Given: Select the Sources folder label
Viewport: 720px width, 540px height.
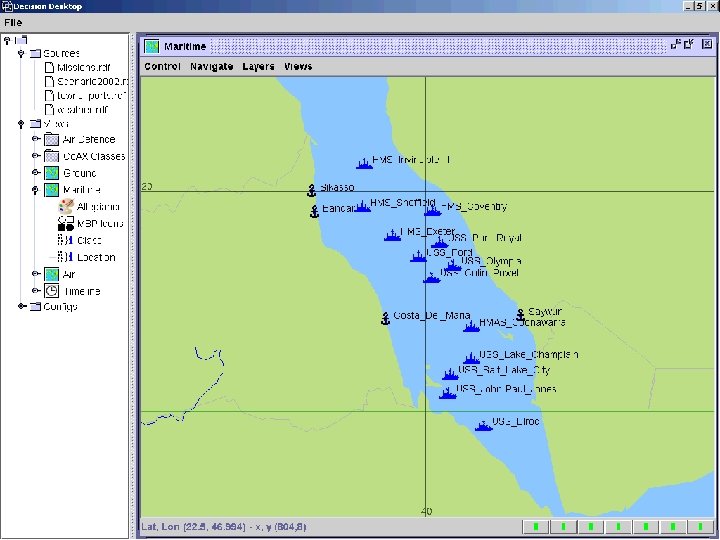Looking at the screenshot, I should point(62,53).
